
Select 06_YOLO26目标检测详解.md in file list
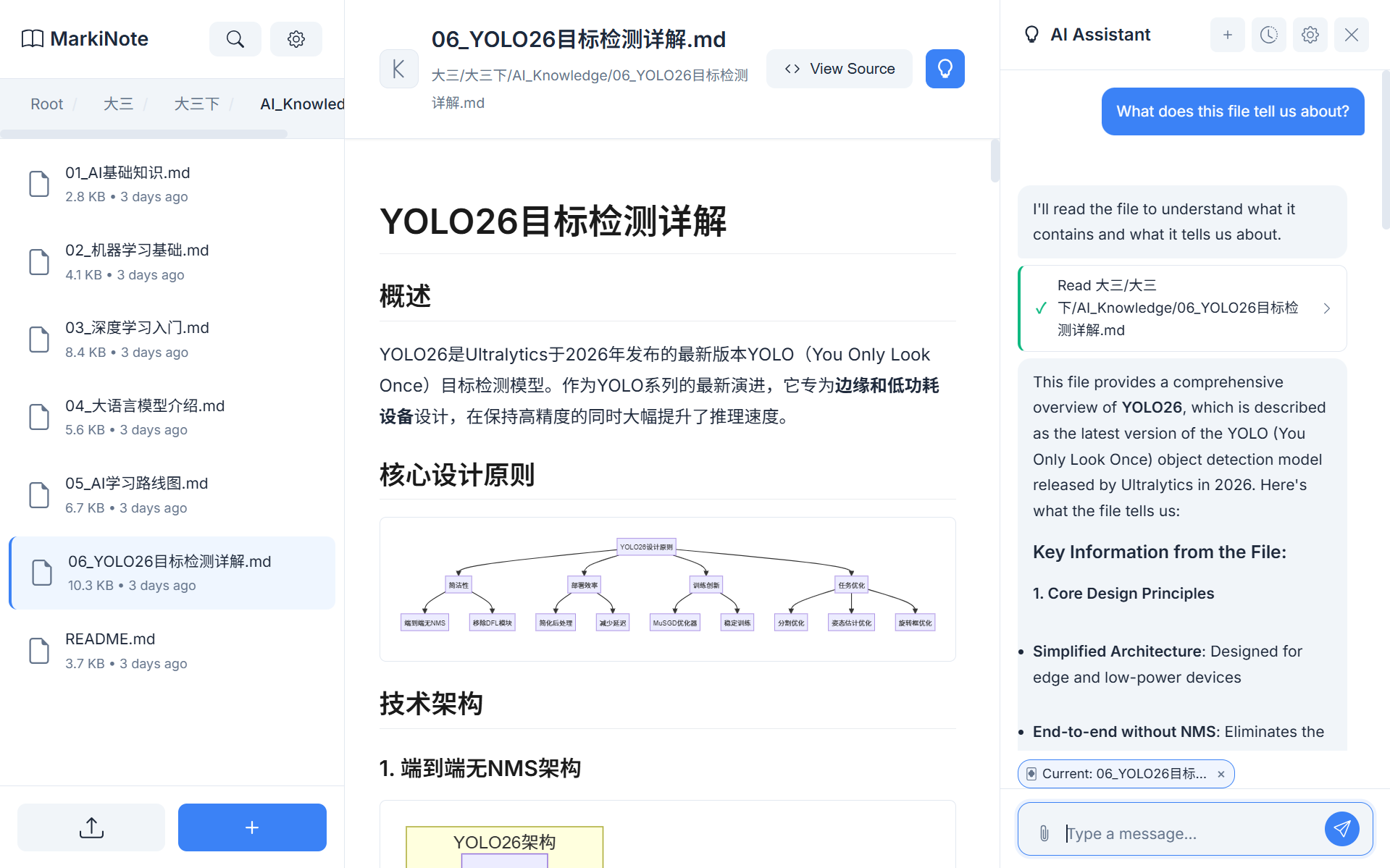pyautogui.click(x=172, y=573)
